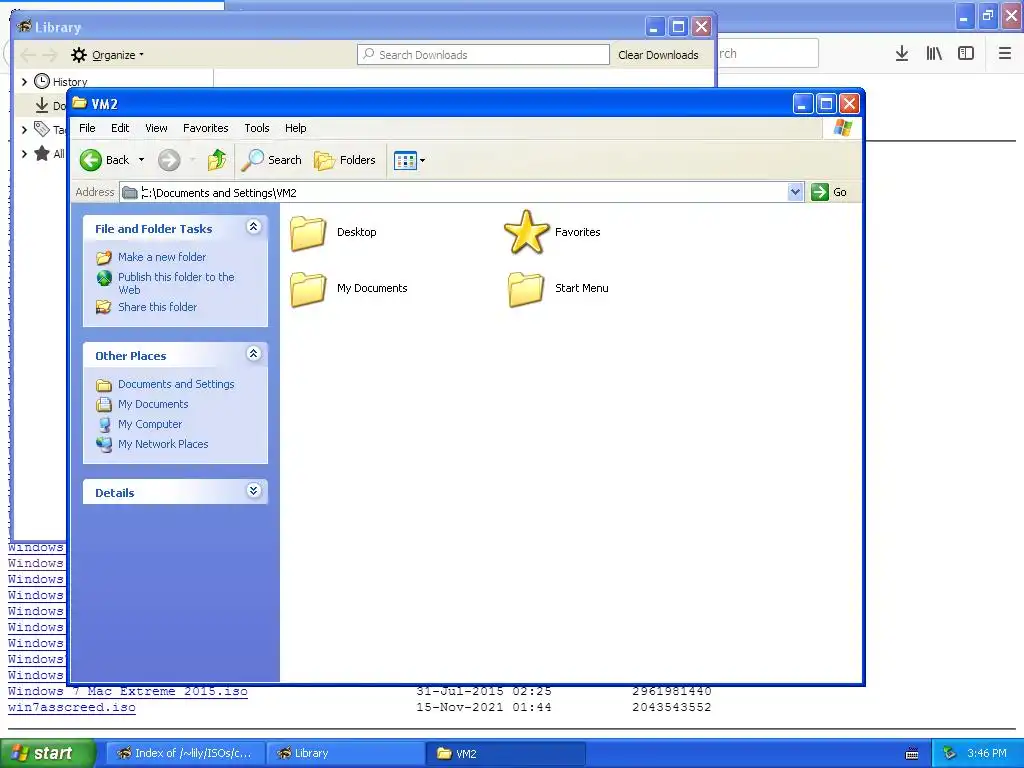The height and width of the screenshot is (768, 1024).
Task: Collapse the Other Places panel
Action: (253, 354)
